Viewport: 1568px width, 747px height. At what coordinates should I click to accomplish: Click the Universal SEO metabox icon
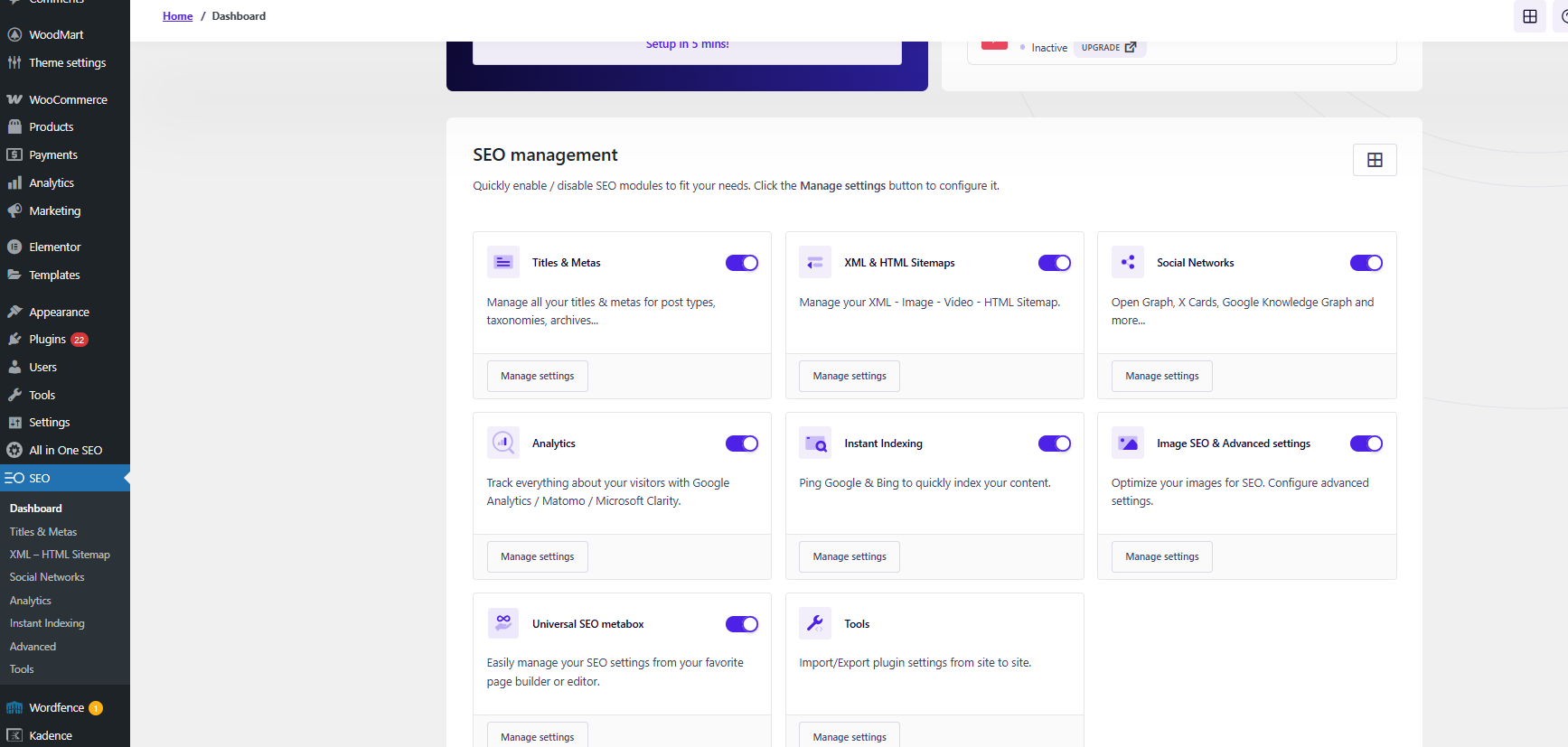(x=502, y=623)
